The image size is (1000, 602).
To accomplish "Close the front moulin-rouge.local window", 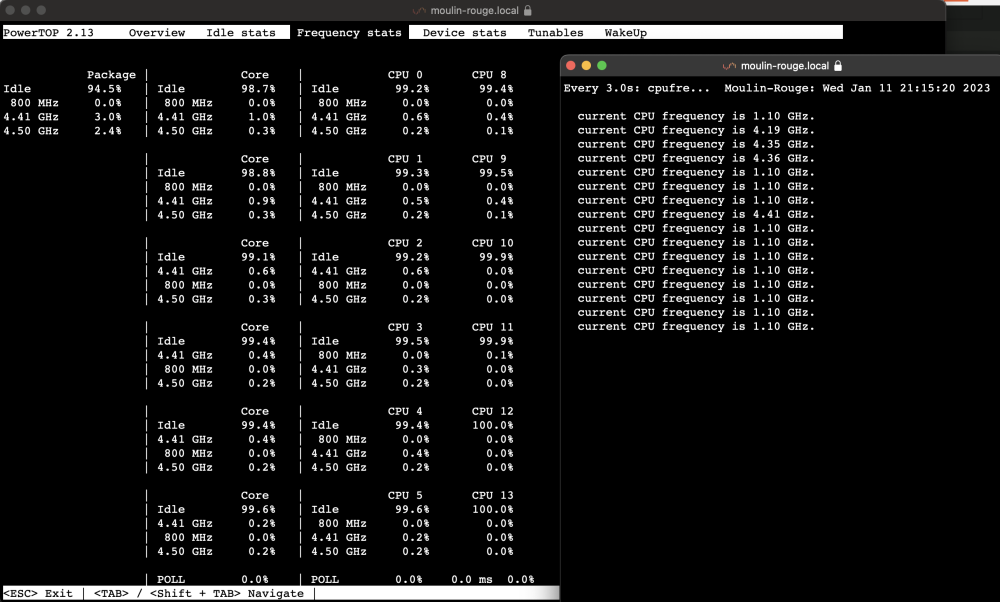I will (571, 66).
